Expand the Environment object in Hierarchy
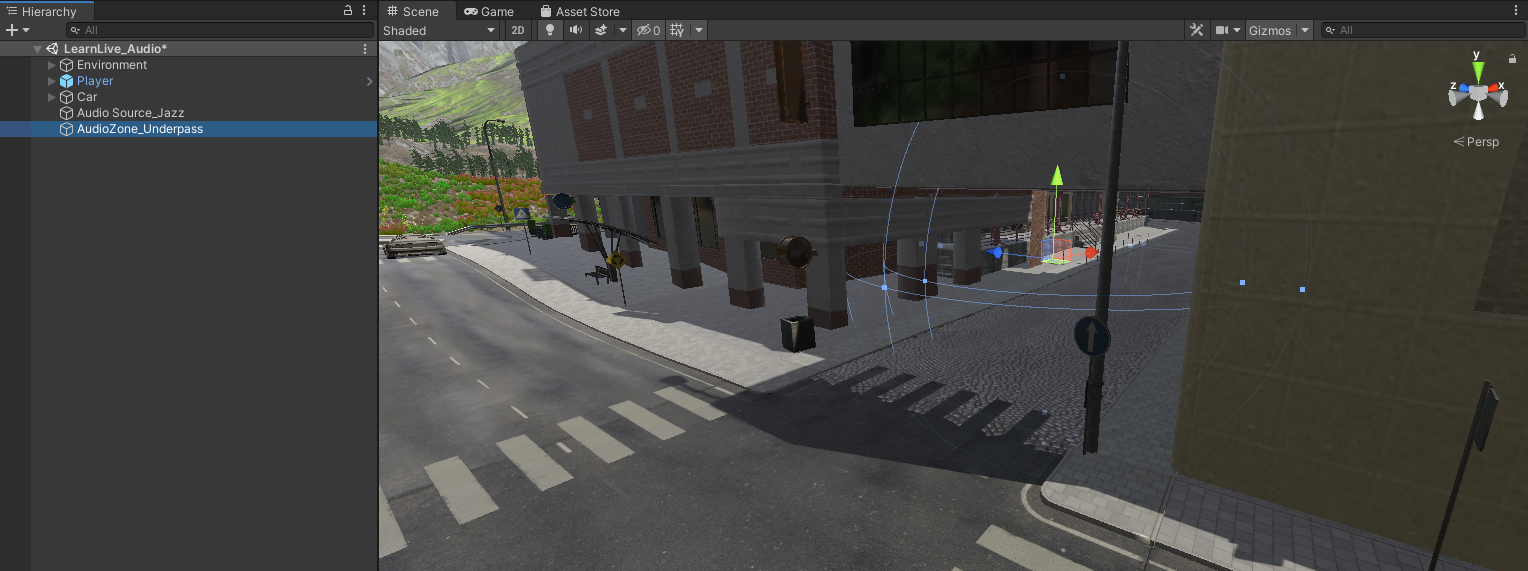This screenshot has height=571, width=1528. tap(52, 65)
